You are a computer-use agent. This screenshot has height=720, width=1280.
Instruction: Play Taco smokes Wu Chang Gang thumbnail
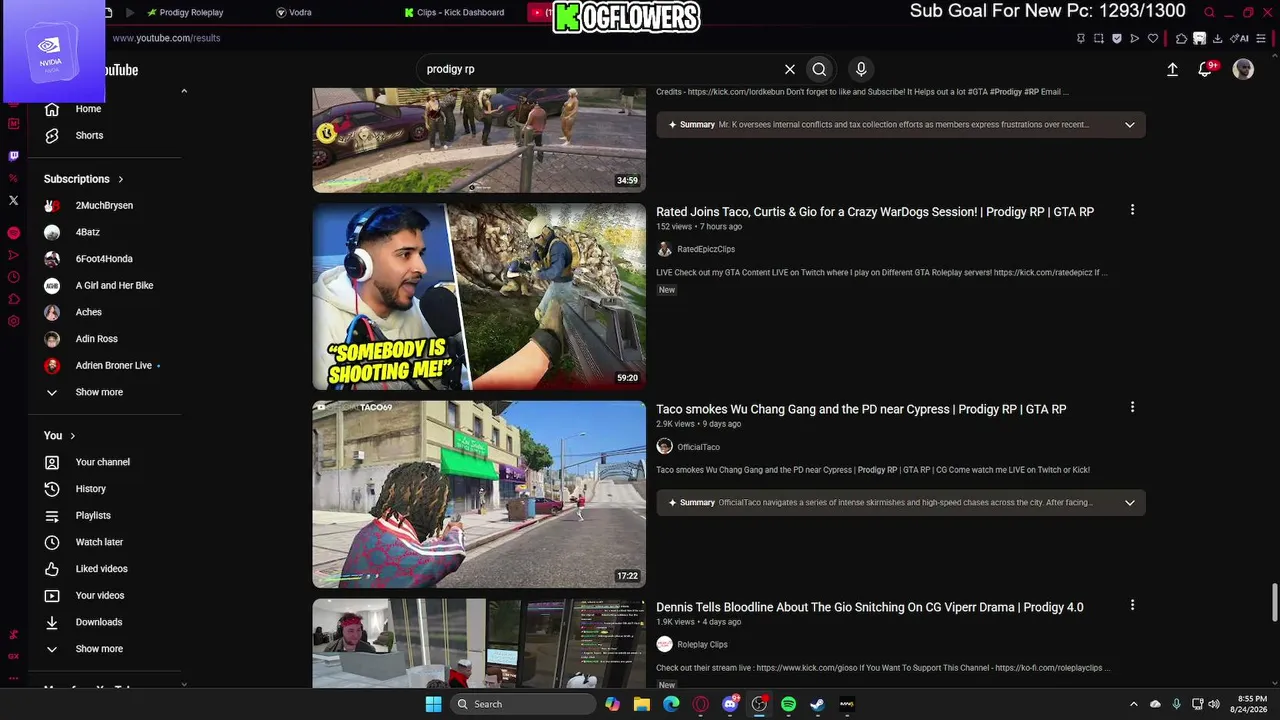pyautogui.click(x=479, y=494)
